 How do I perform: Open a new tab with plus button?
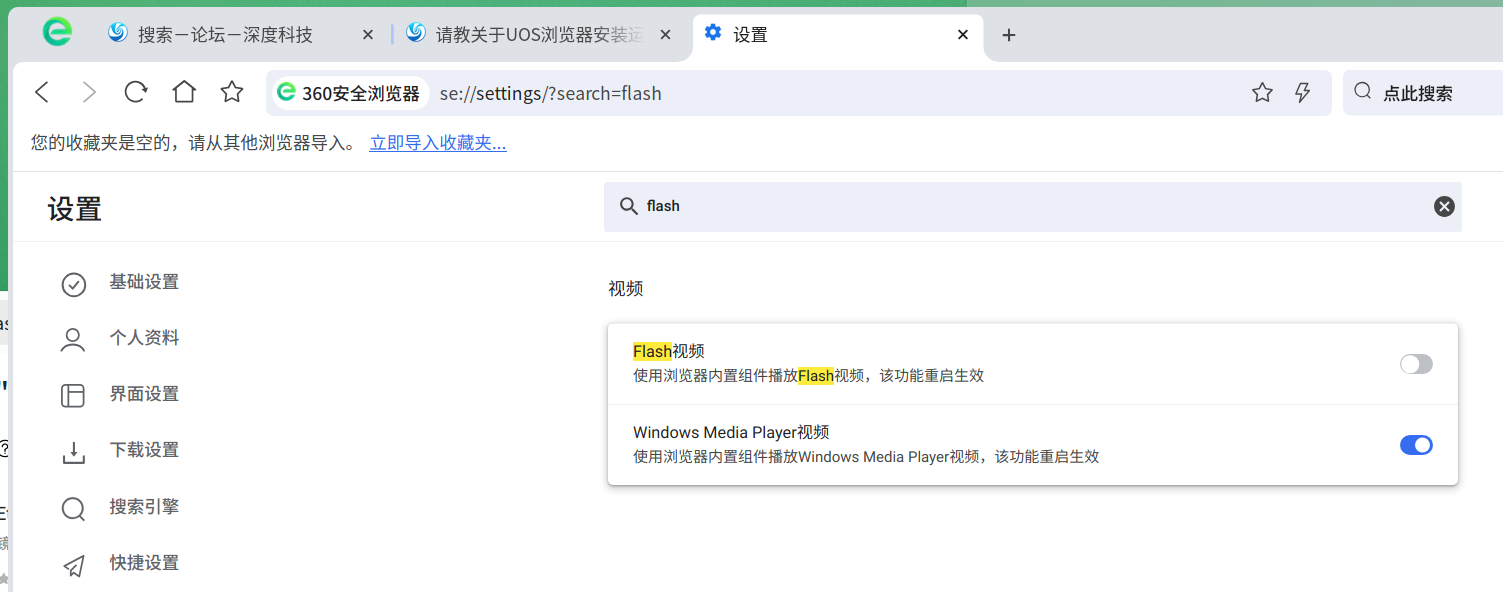pos(1009,35)
